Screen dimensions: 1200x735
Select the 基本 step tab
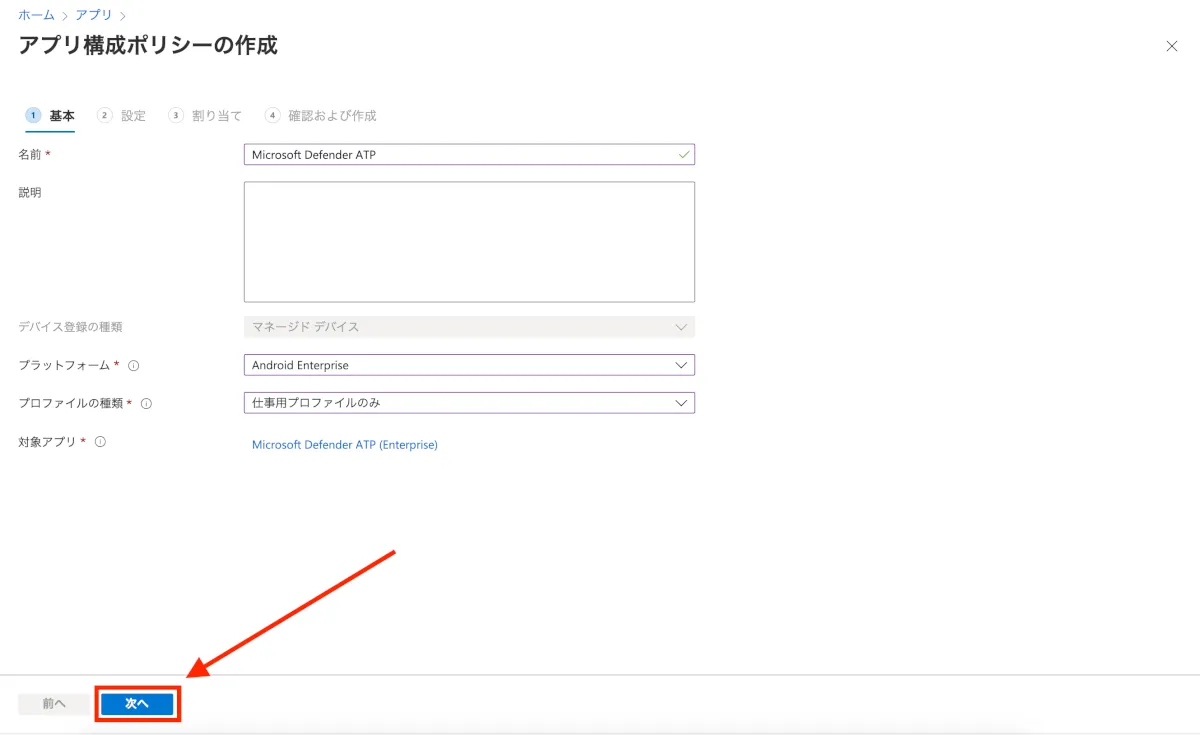point(50,116)
